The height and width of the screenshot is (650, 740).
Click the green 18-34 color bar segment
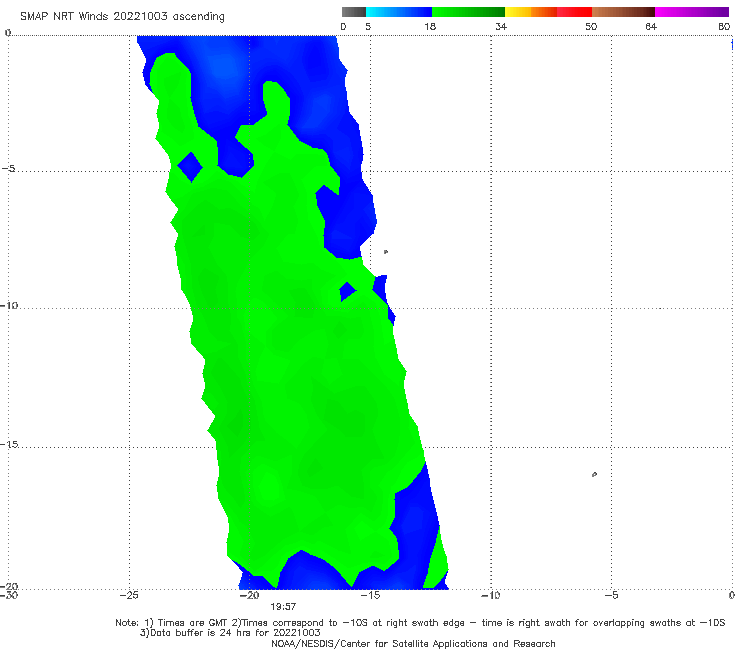[x=468, y=12]
